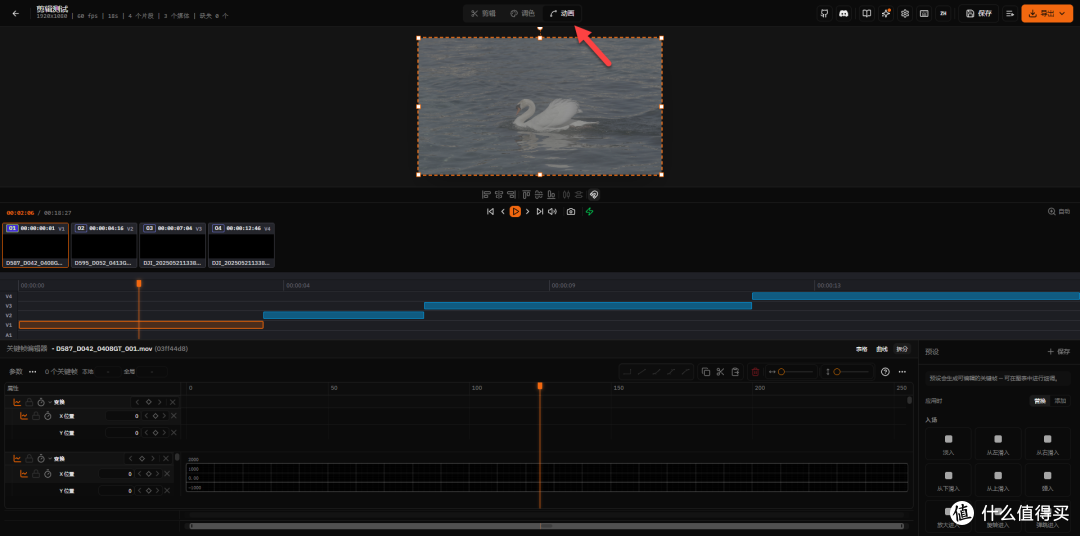1080x536 pixels.
Task: Toggle the highlighted snapping icon in alignment bar
Action: click(594, 194)
